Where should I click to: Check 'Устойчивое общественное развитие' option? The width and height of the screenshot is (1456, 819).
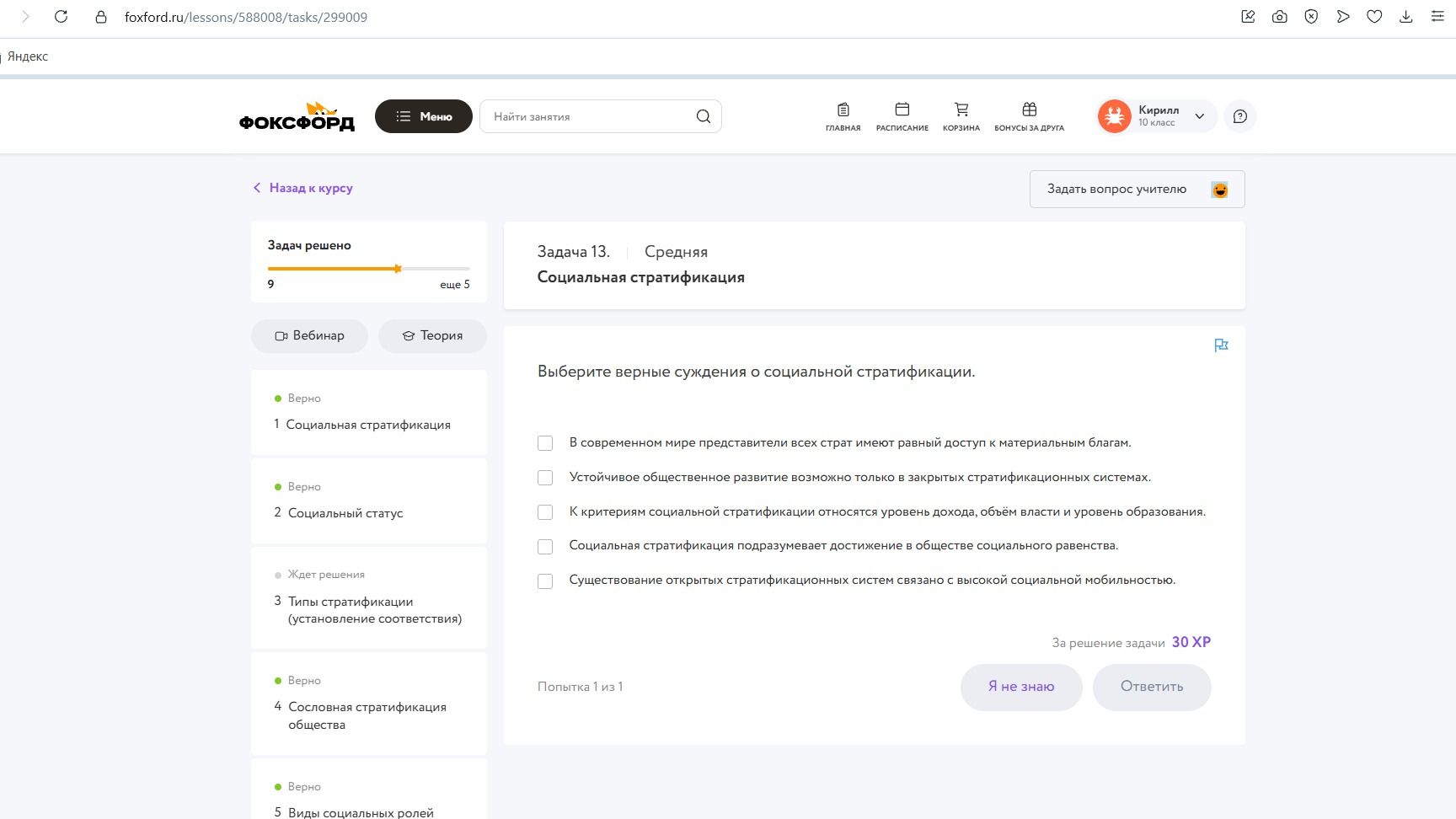coord(545,478)
